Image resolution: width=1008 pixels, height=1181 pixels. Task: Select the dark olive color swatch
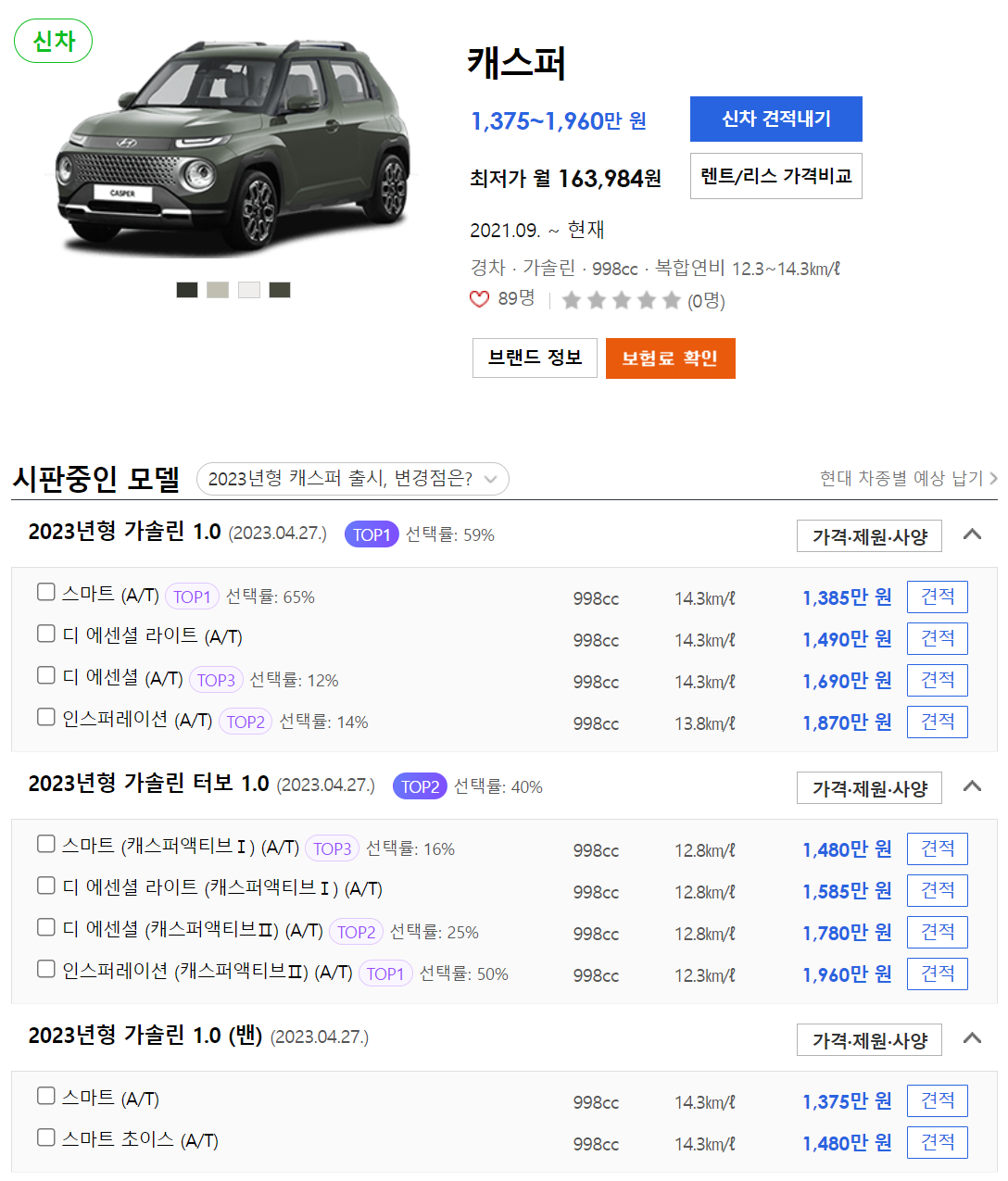point(280,290)
